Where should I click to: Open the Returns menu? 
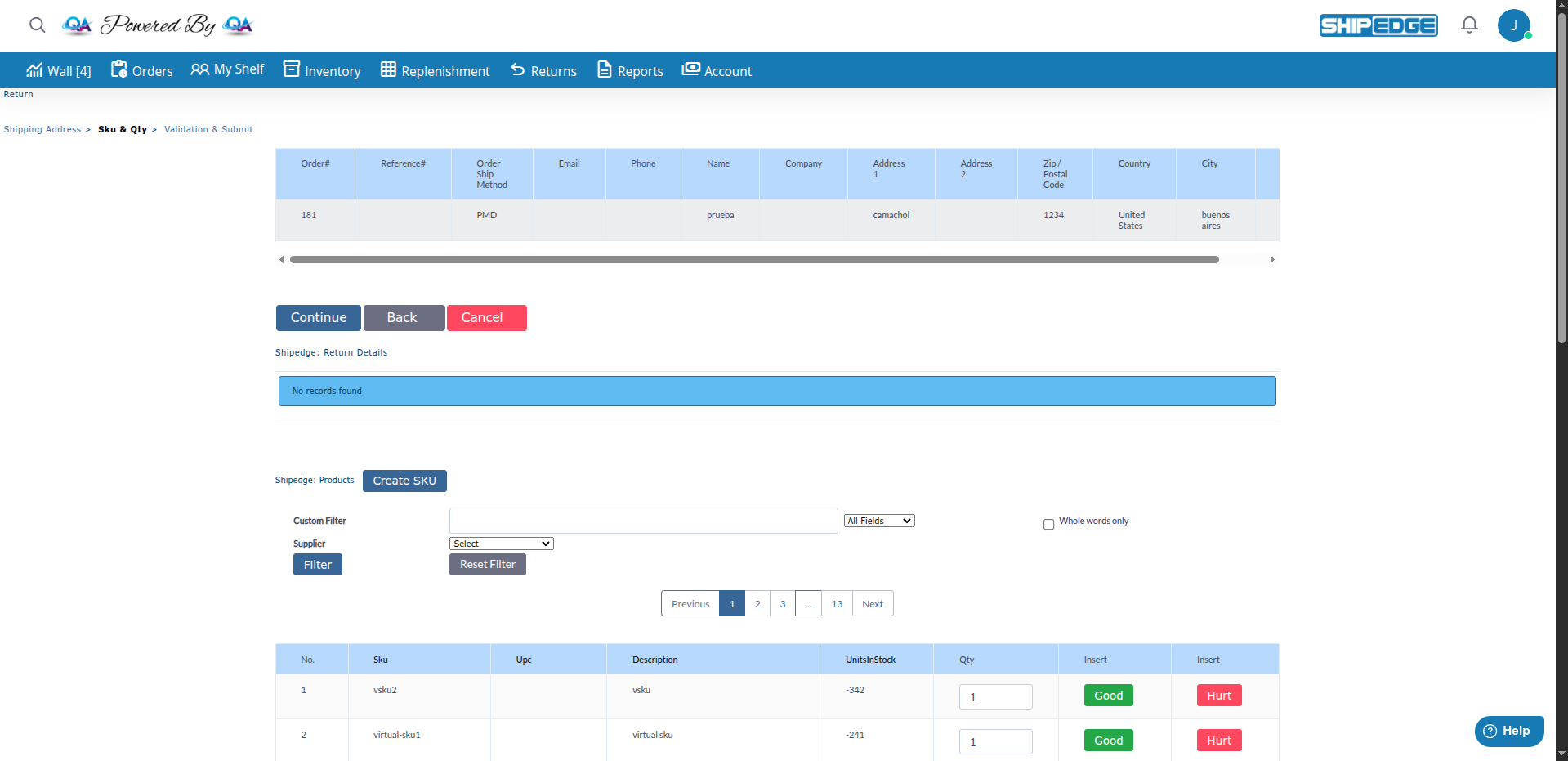point(544,71)
